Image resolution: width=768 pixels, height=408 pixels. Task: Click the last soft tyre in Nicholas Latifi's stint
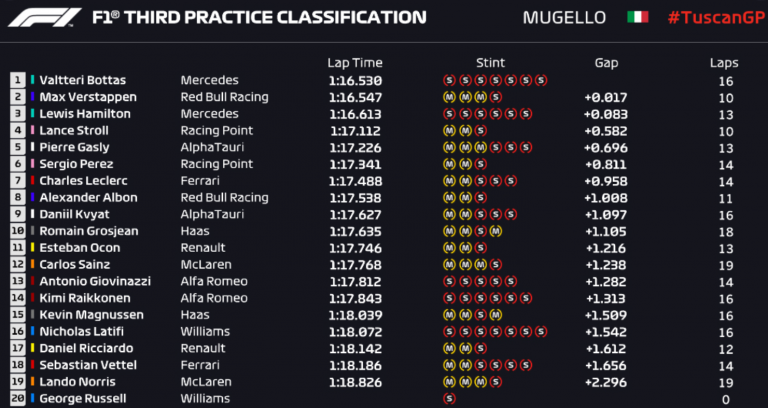[543, 331]
